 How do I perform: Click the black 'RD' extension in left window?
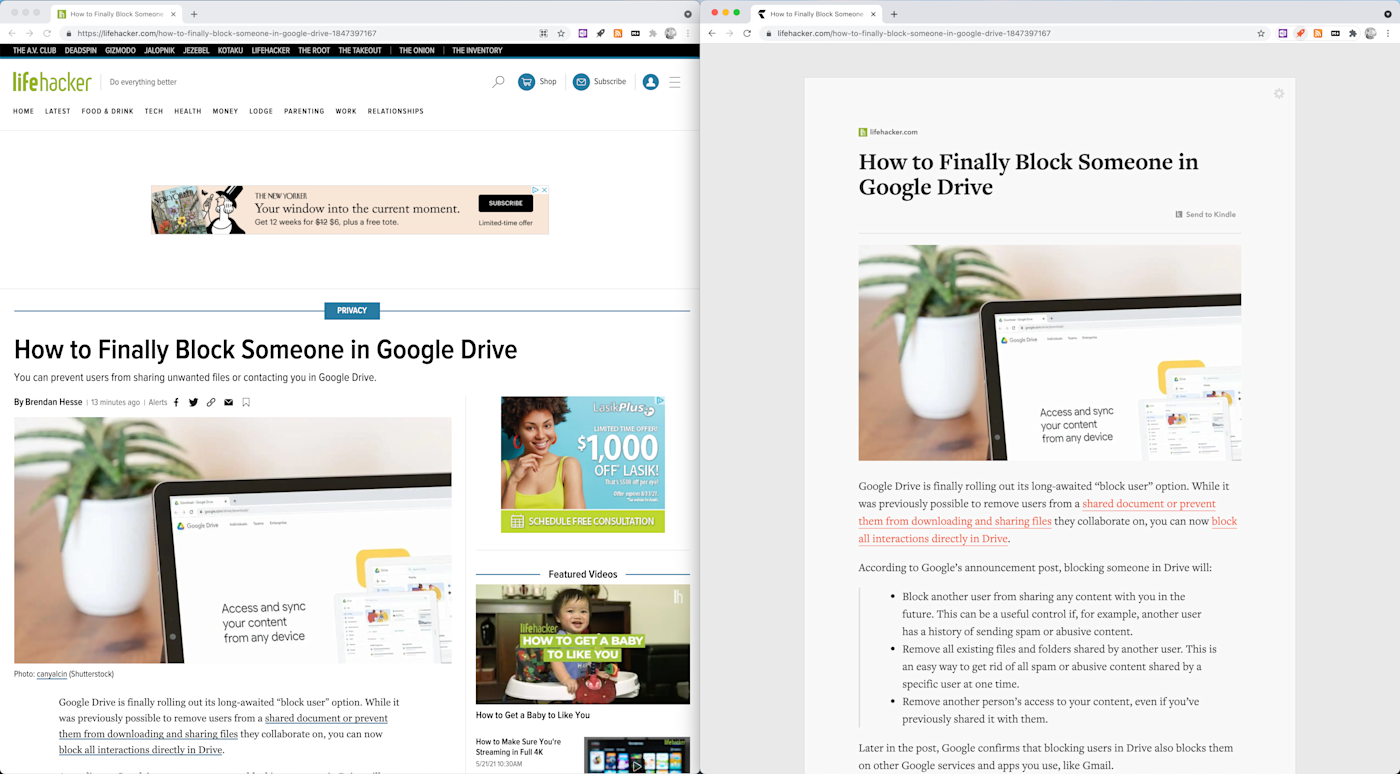635,33
